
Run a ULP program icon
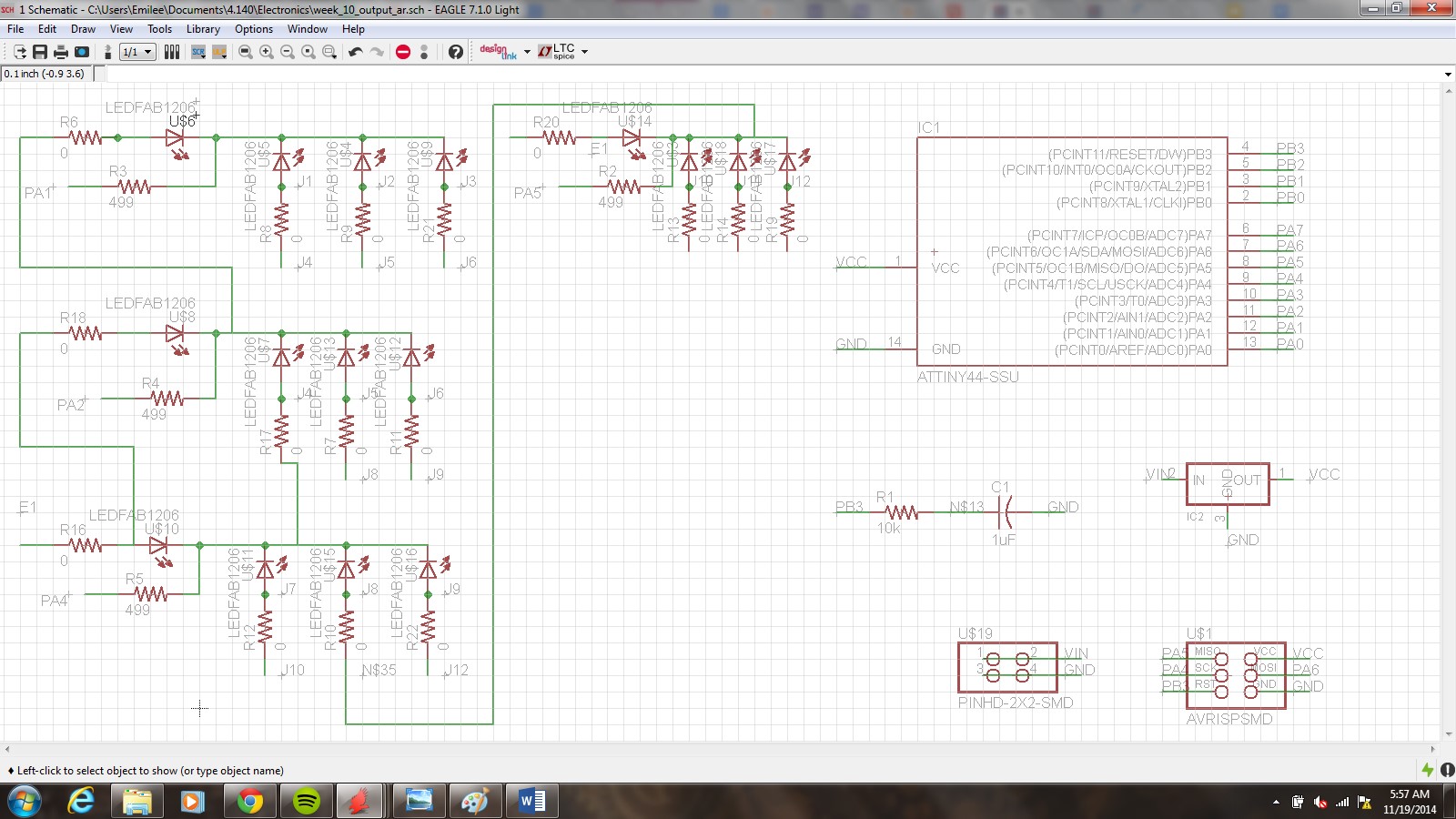coord(219,52)
